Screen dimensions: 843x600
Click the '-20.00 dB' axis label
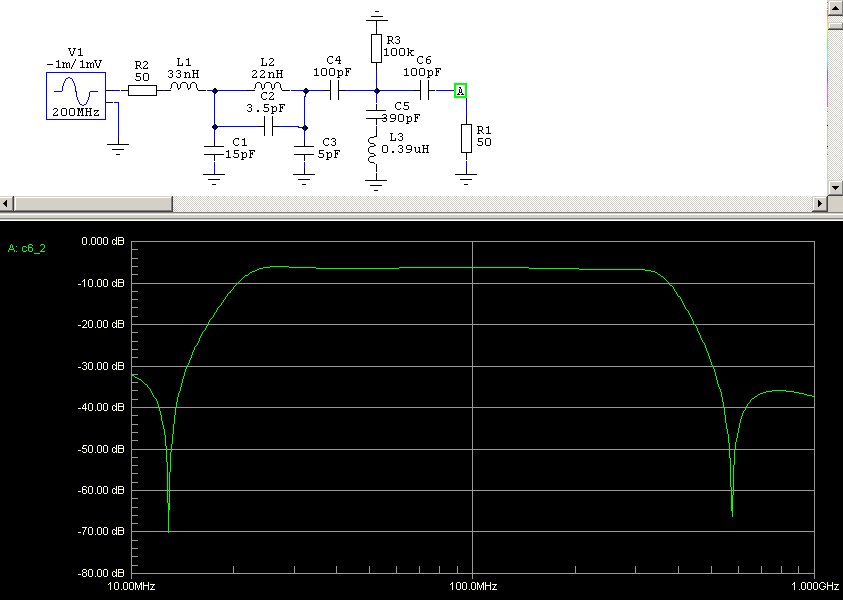click(101, 324)
